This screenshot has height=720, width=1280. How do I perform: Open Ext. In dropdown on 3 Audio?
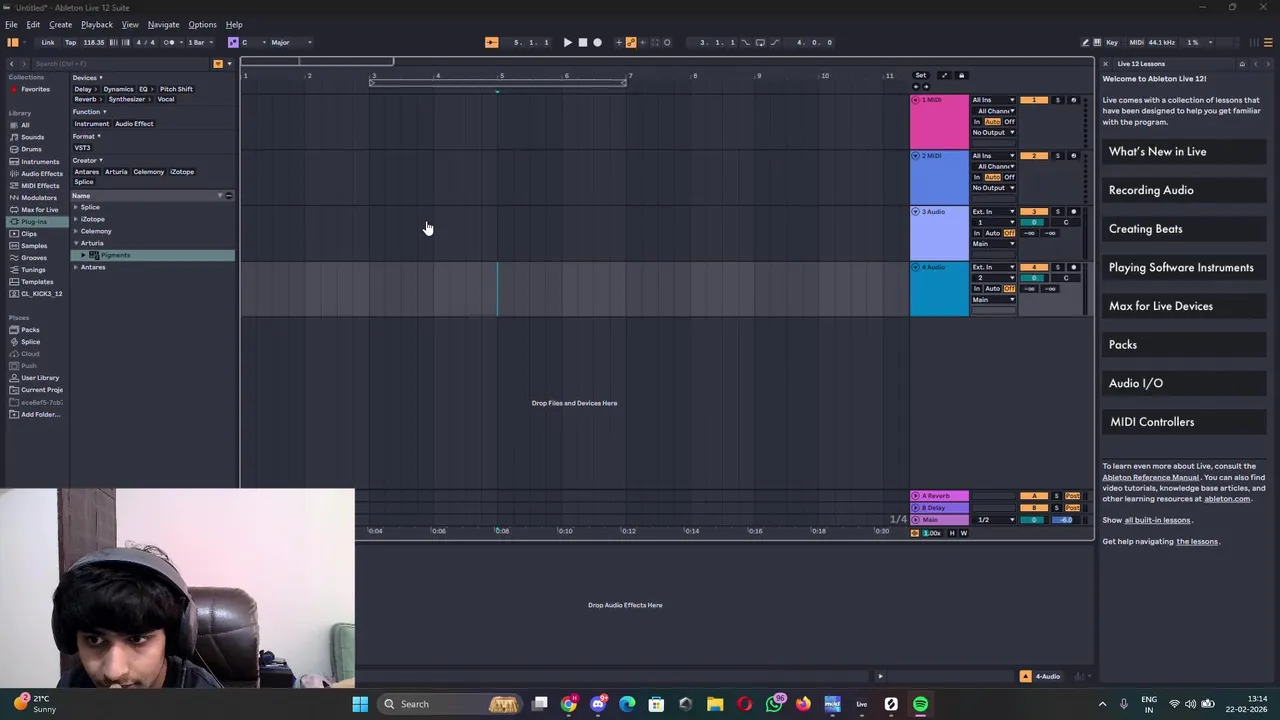click(993, 211)
